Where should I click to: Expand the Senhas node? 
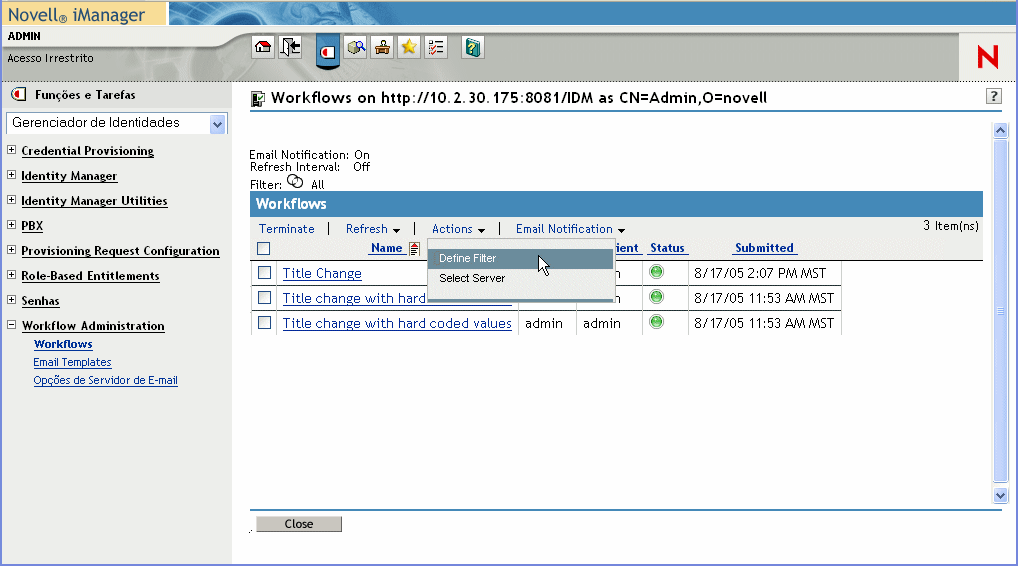[x=12, y=300]
